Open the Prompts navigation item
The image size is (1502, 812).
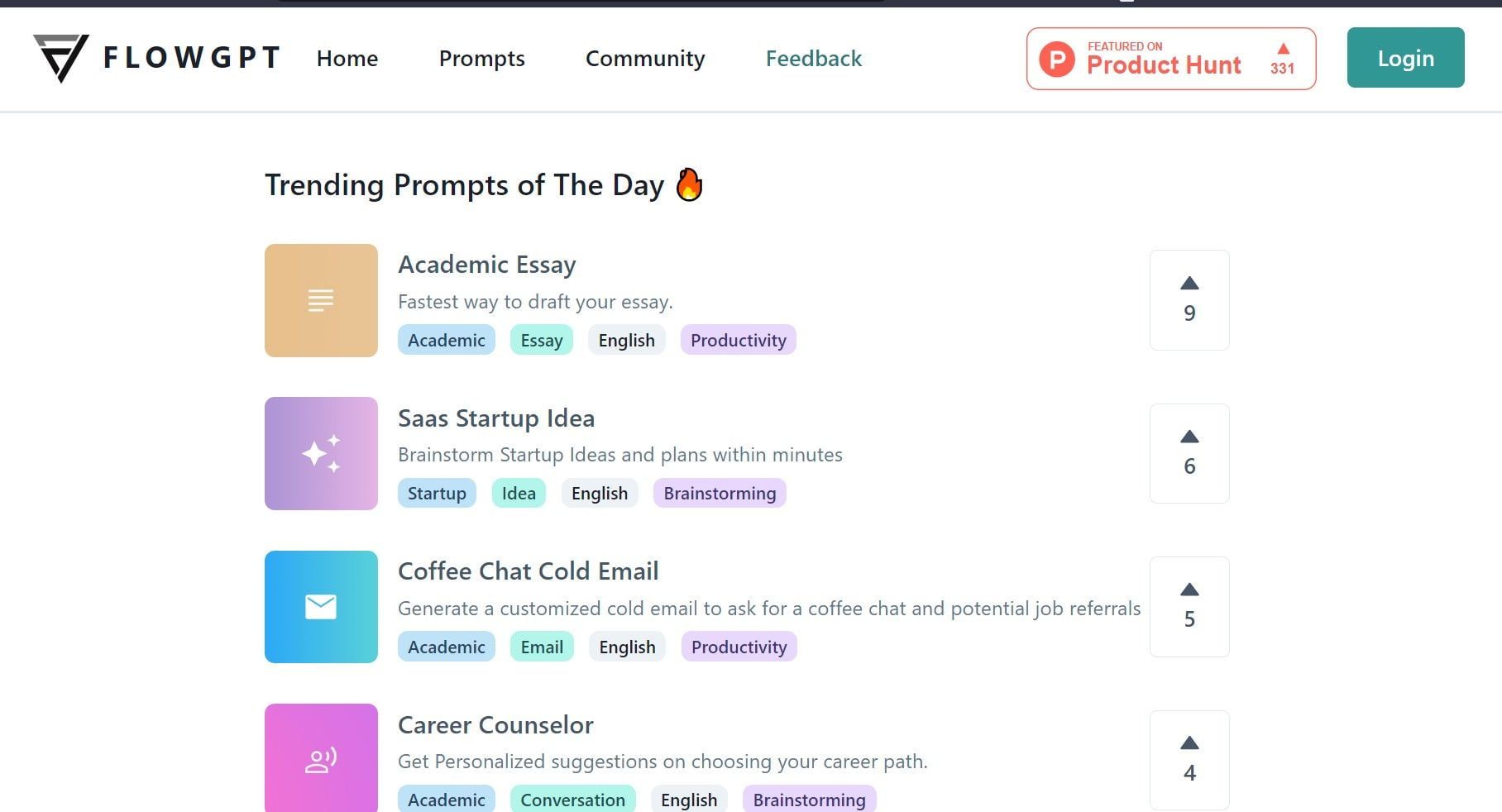[481, 59]
